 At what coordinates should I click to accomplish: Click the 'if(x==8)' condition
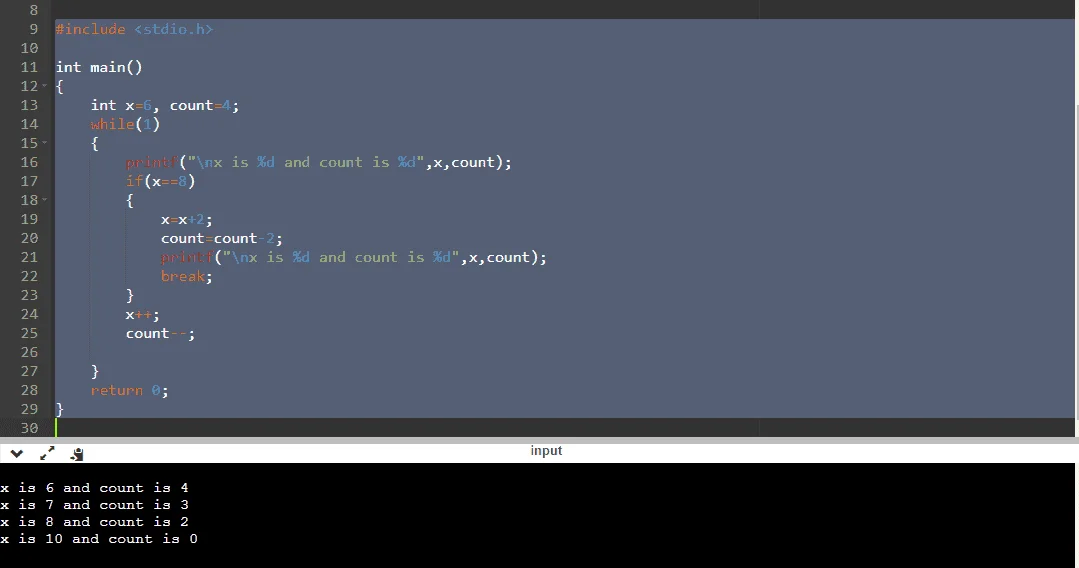(x=160, y=181)
